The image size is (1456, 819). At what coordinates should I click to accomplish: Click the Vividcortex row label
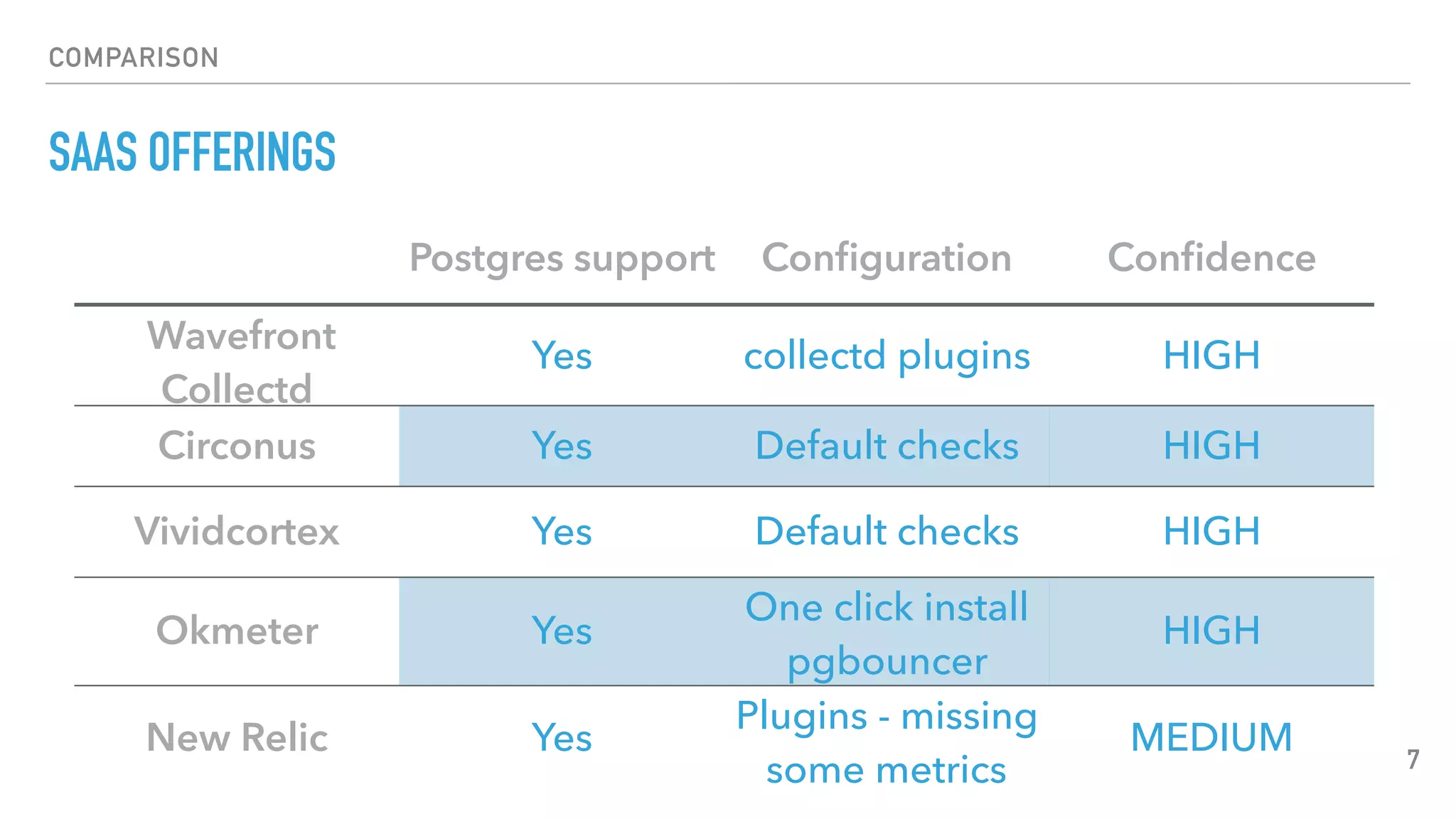(x=237, y=531)
